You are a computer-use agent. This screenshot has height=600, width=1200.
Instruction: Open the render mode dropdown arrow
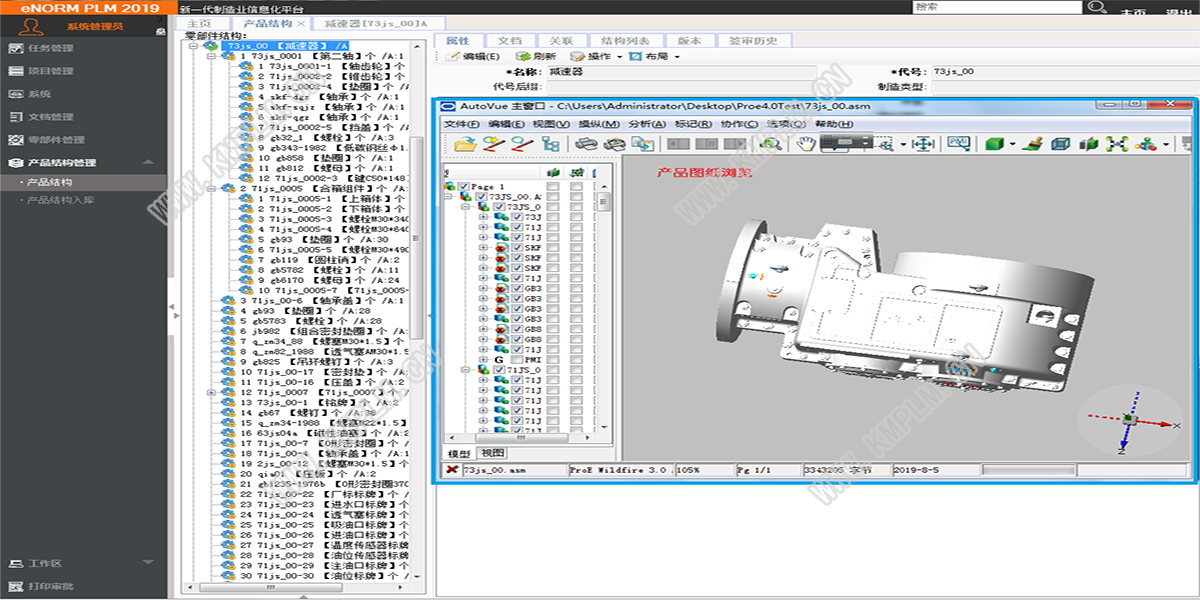pos(1011,145)
